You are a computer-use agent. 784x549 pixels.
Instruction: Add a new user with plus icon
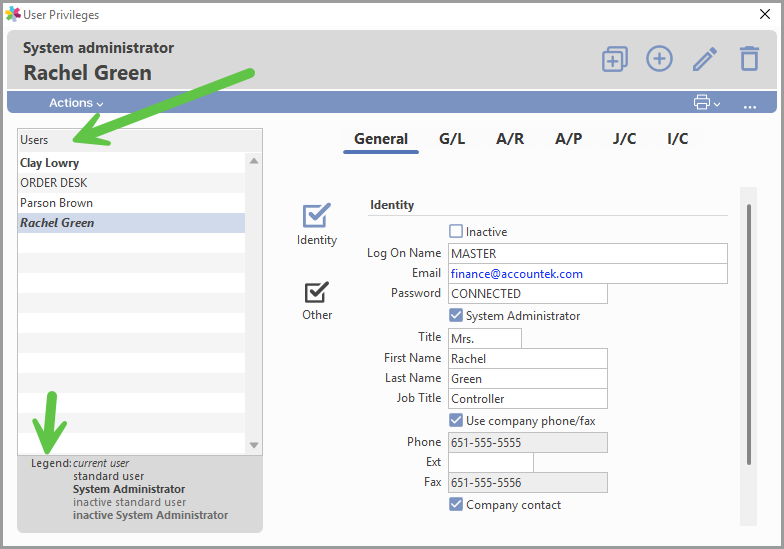(x=659, y=58)
